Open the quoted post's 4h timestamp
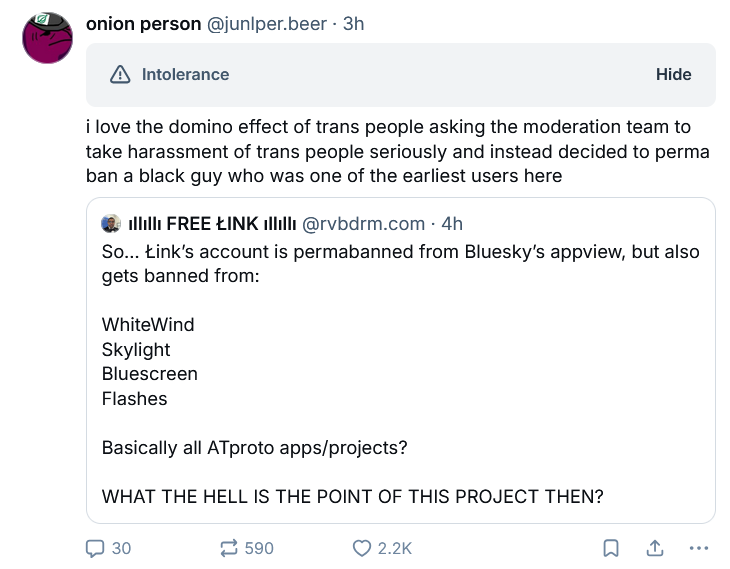Image resolution: width=730 pixels, height=569 pixels. [x=451, y=223]
